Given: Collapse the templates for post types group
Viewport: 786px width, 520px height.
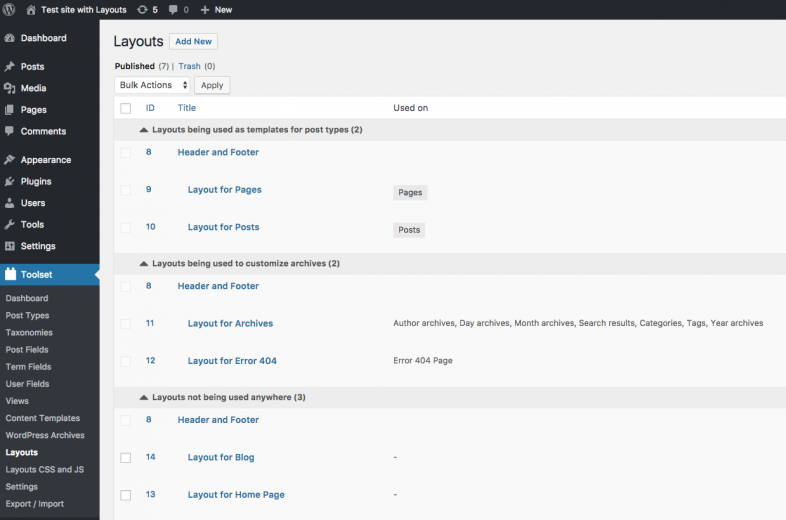Looking at the screenshot, I should click(144, 130).
